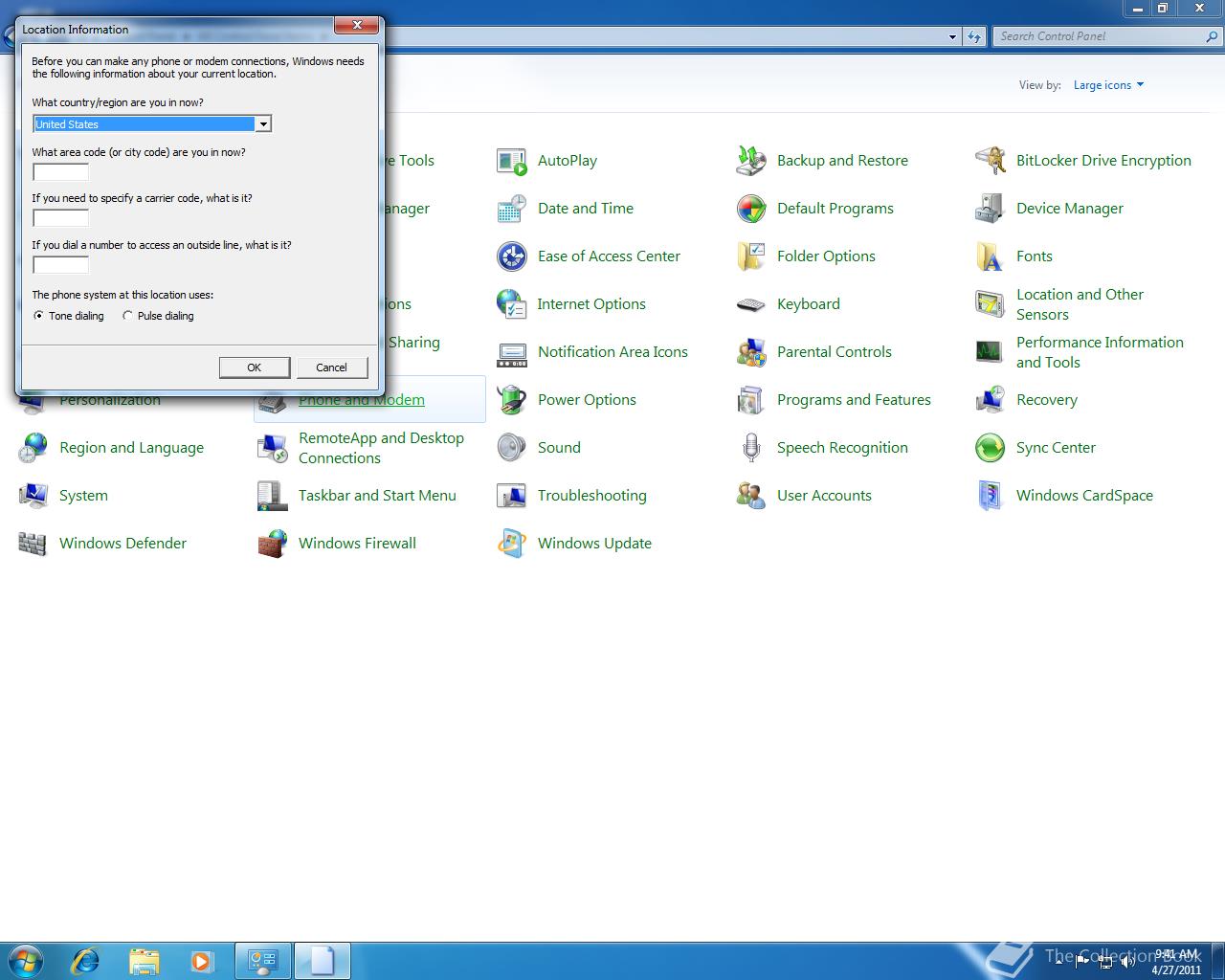
Task: Open the Power Options icon
Action: point(512,400)
